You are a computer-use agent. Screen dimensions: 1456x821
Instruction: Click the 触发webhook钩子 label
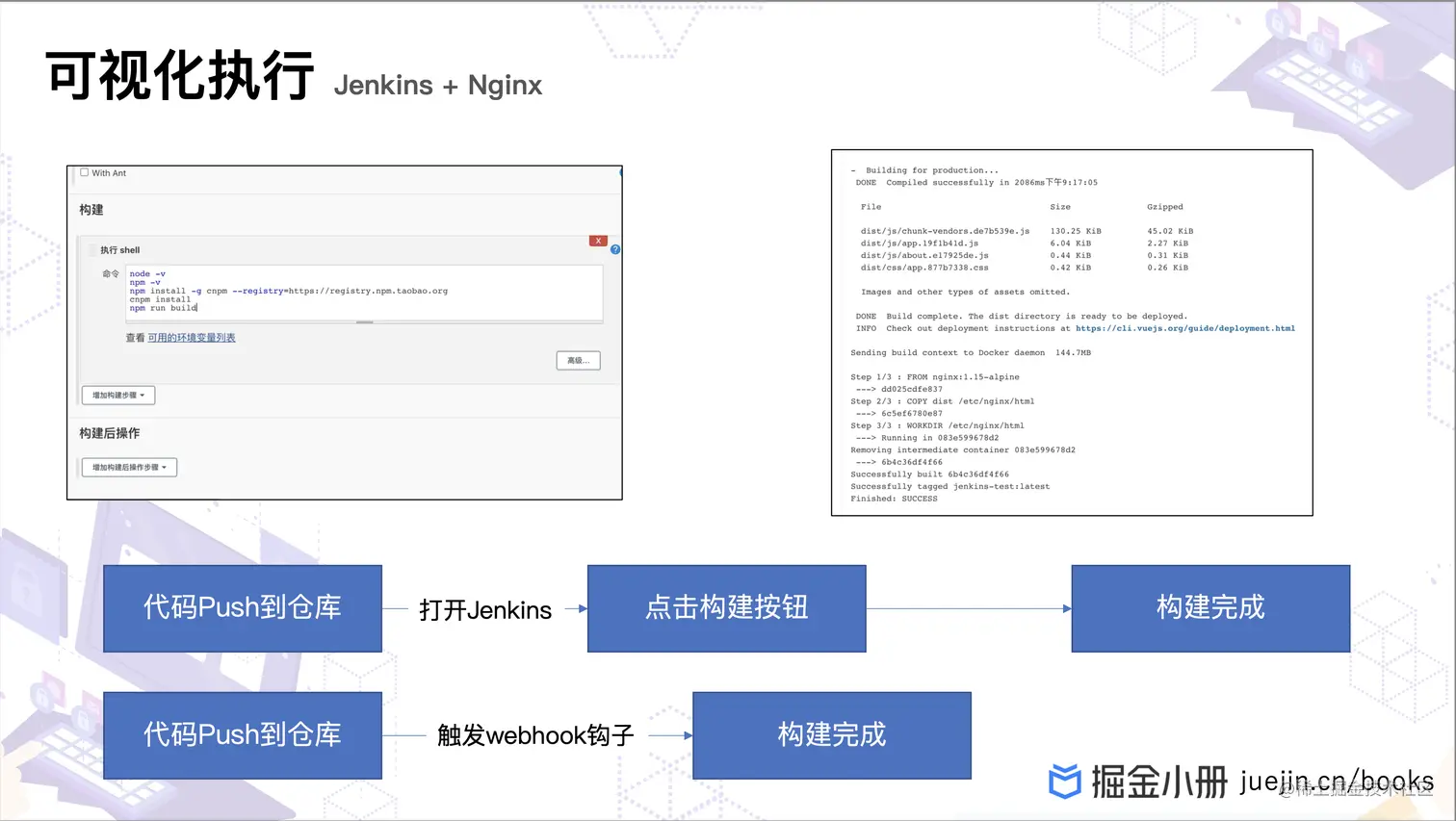tap(535, 736)
